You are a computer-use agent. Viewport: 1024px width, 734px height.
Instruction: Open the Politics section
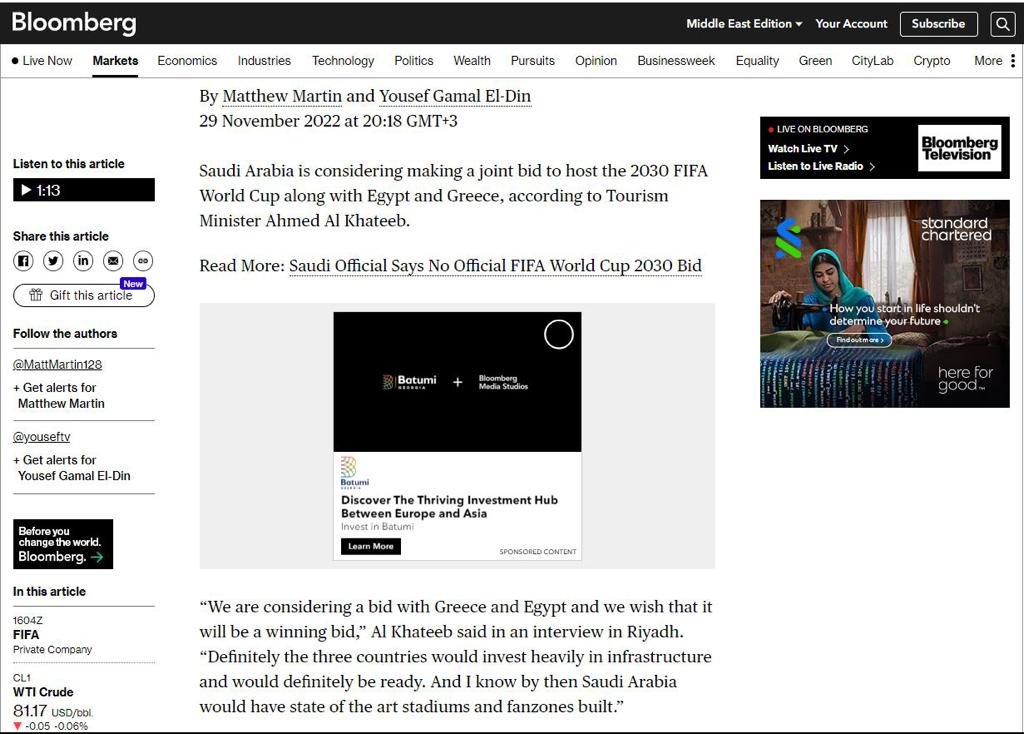[x=413, y=61]
